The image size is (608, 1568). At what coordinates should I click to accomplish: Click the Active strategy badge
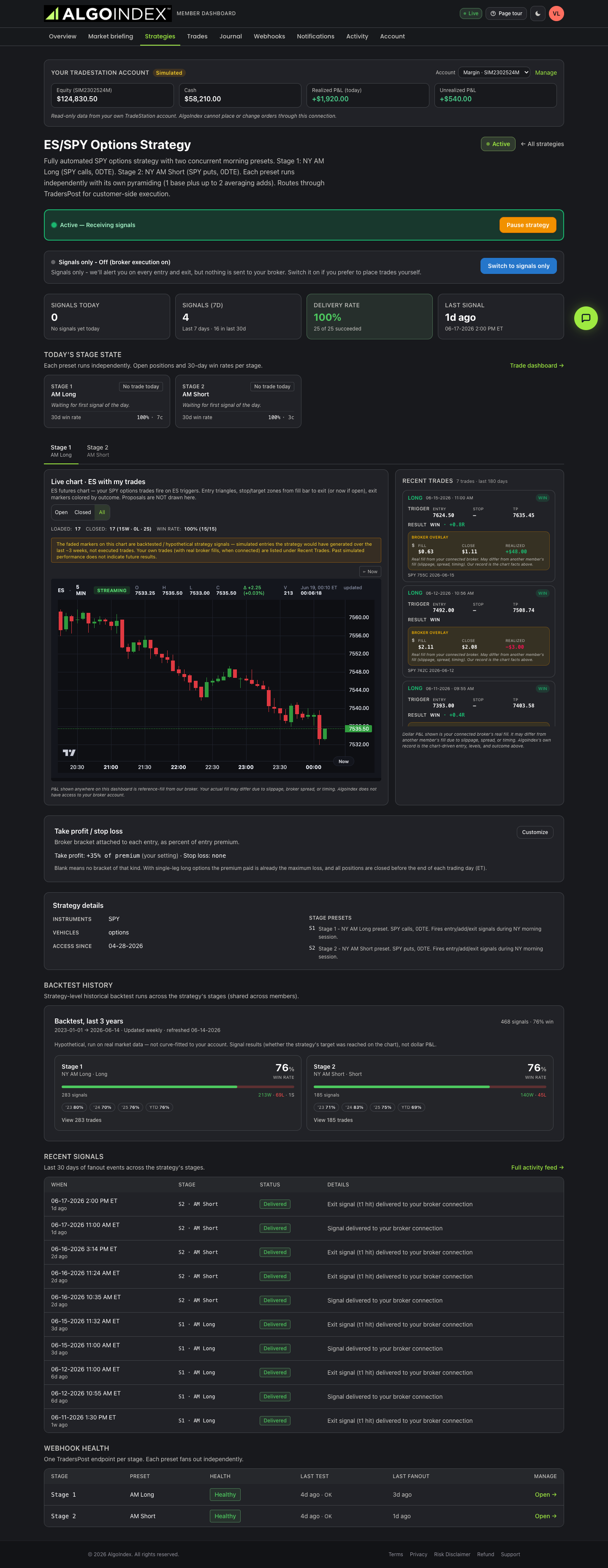pyautogui.click(x=498, y=144)
